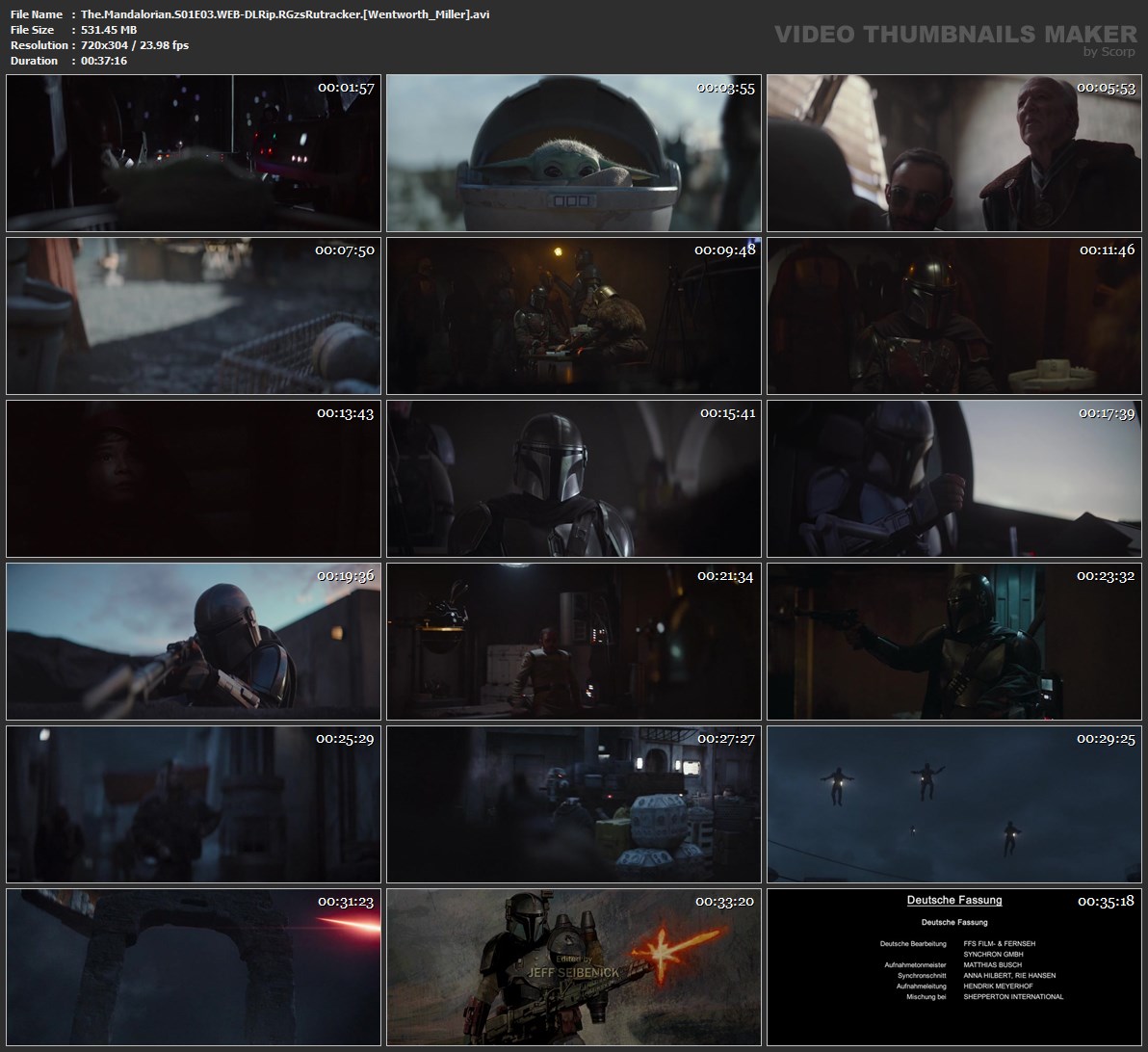Select the SHEPPERTON INTERNATIONAL credit
Screen dimensions: 1148x1052
1013,997
